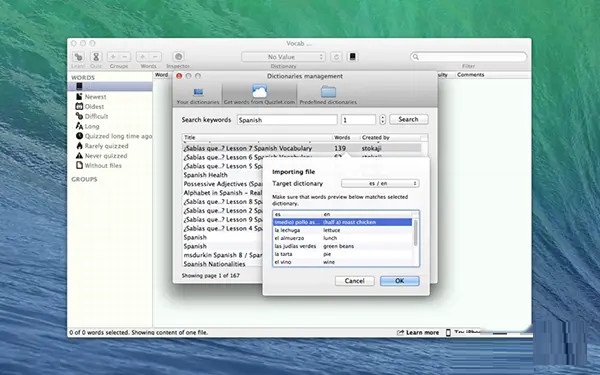This screenshot has height=375, width=600.
Task: Select the ¿Sabías que..? Lesson 5 row
Action: (222, 166)
